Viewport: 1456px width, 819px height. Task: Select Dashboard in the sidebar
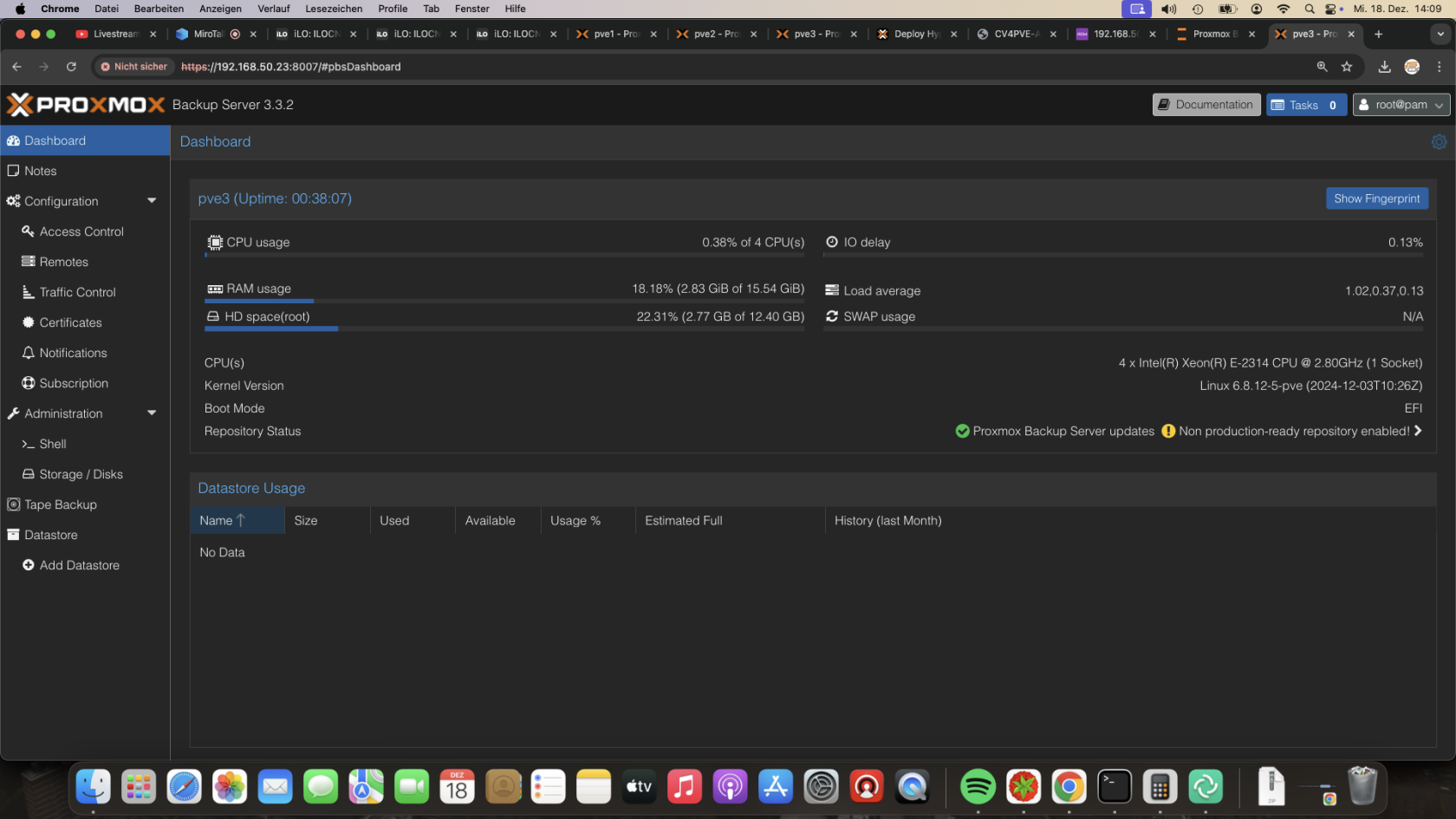[x=85, y=140]
